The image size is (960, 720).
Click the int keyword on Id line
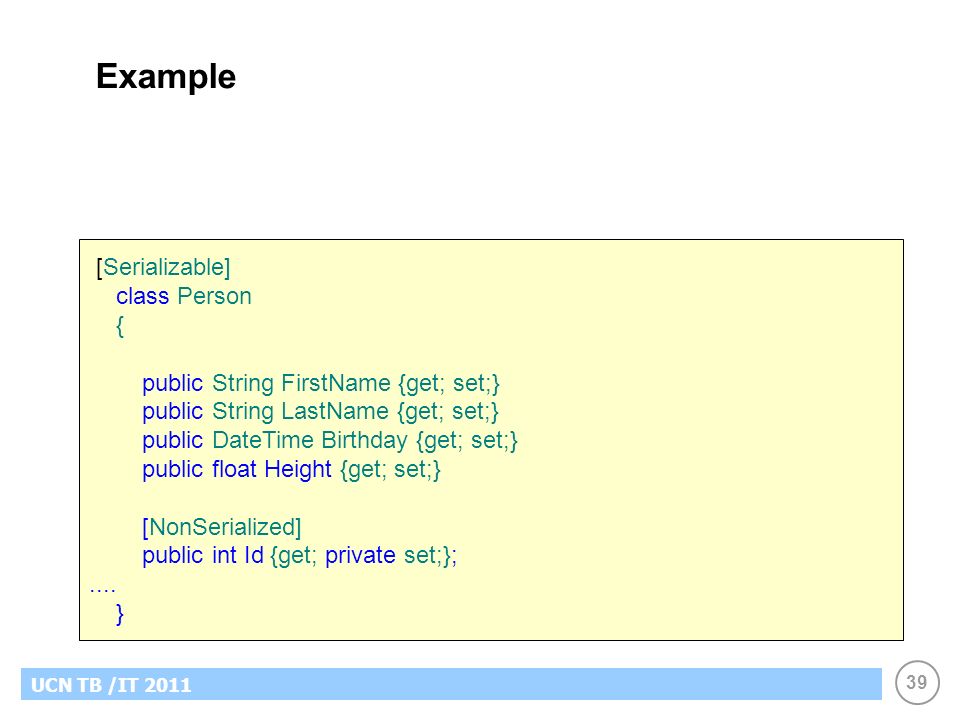point(224,555)
